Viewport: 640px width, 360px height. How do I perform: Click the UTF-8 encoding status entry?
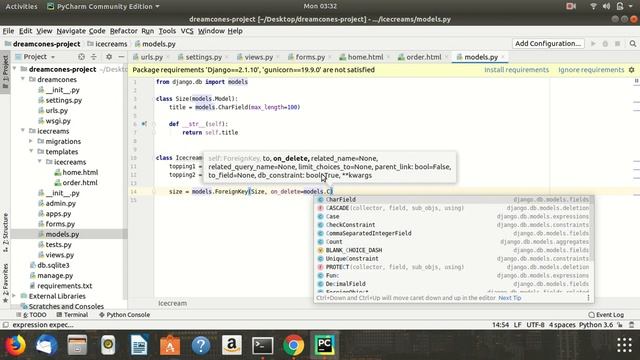(x=536, y=325)
